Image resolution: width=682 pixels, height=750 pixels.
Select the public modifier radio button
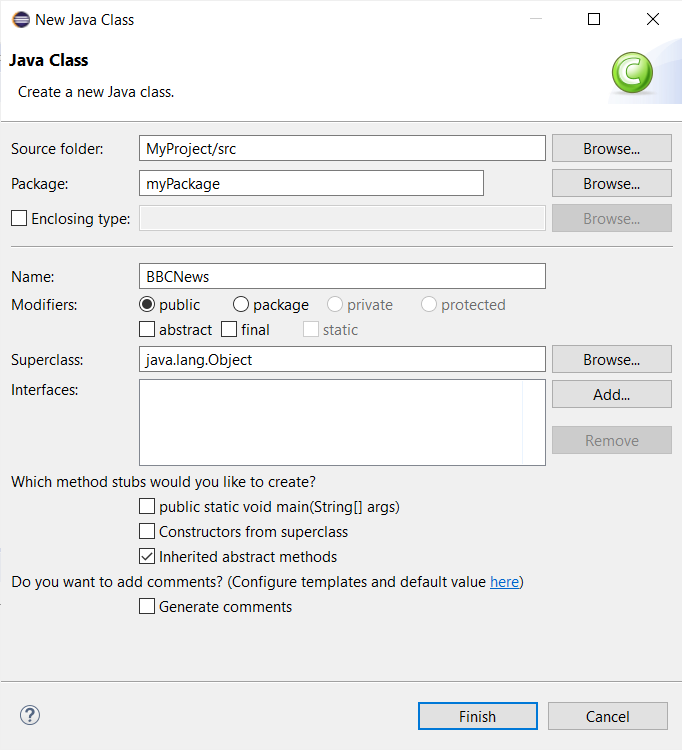coord(148,305)
